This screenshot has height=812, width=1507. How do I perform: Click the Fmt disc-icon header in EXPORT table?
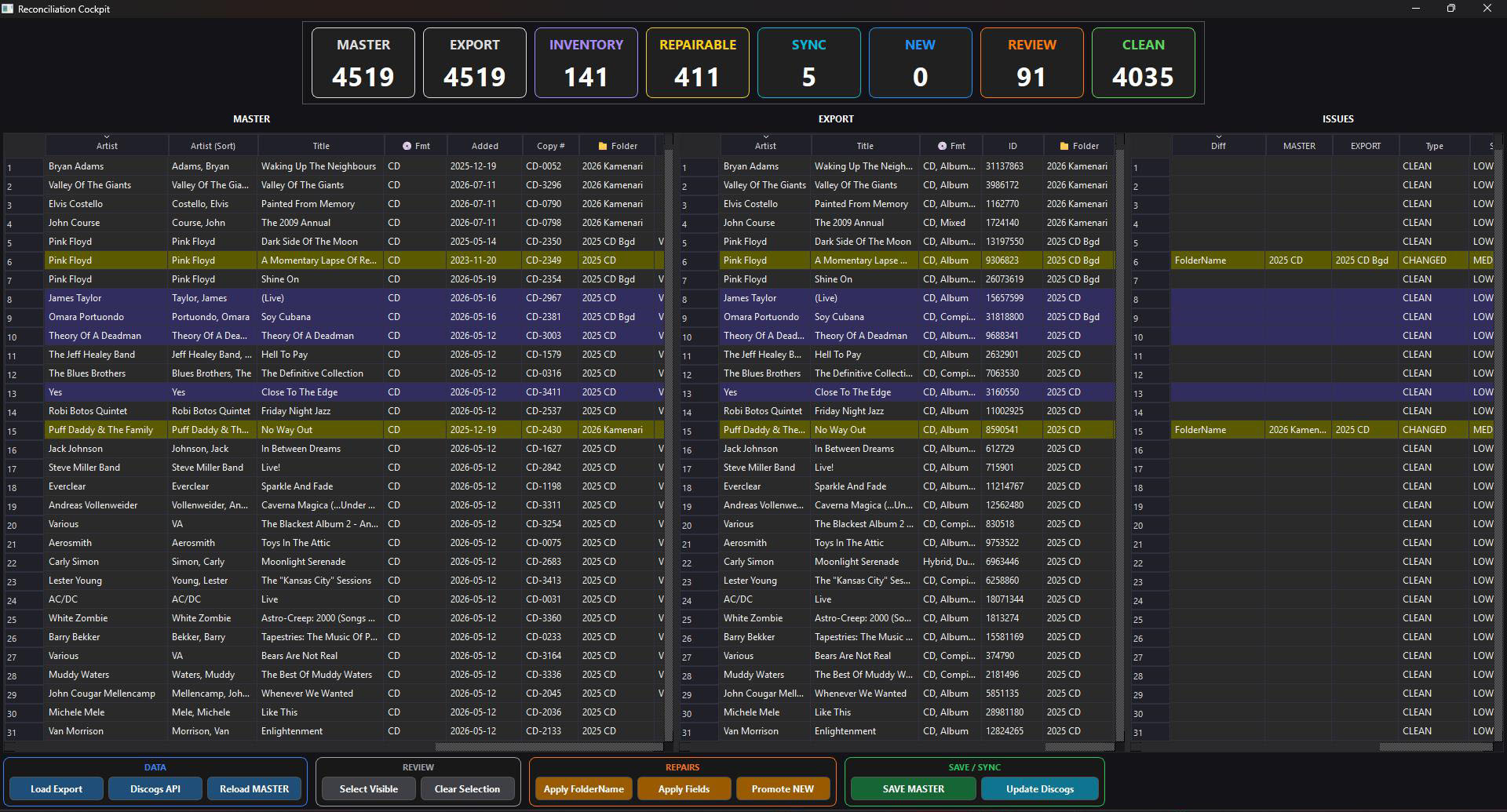point(951,146)
